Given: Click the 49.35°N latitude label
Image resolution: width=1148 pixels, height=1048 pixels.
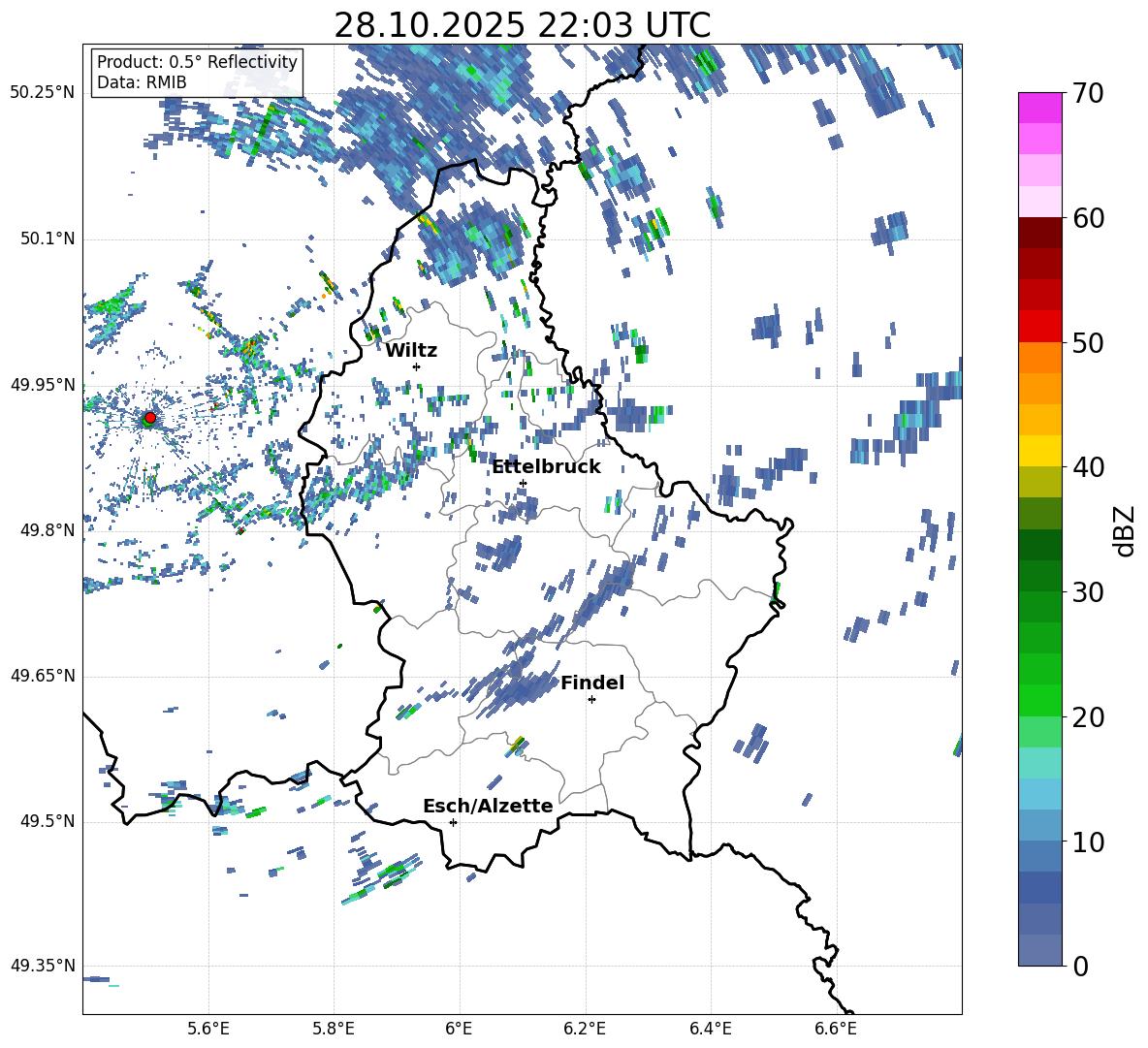Looking at the screenshot, I should (x=43, y=966).
